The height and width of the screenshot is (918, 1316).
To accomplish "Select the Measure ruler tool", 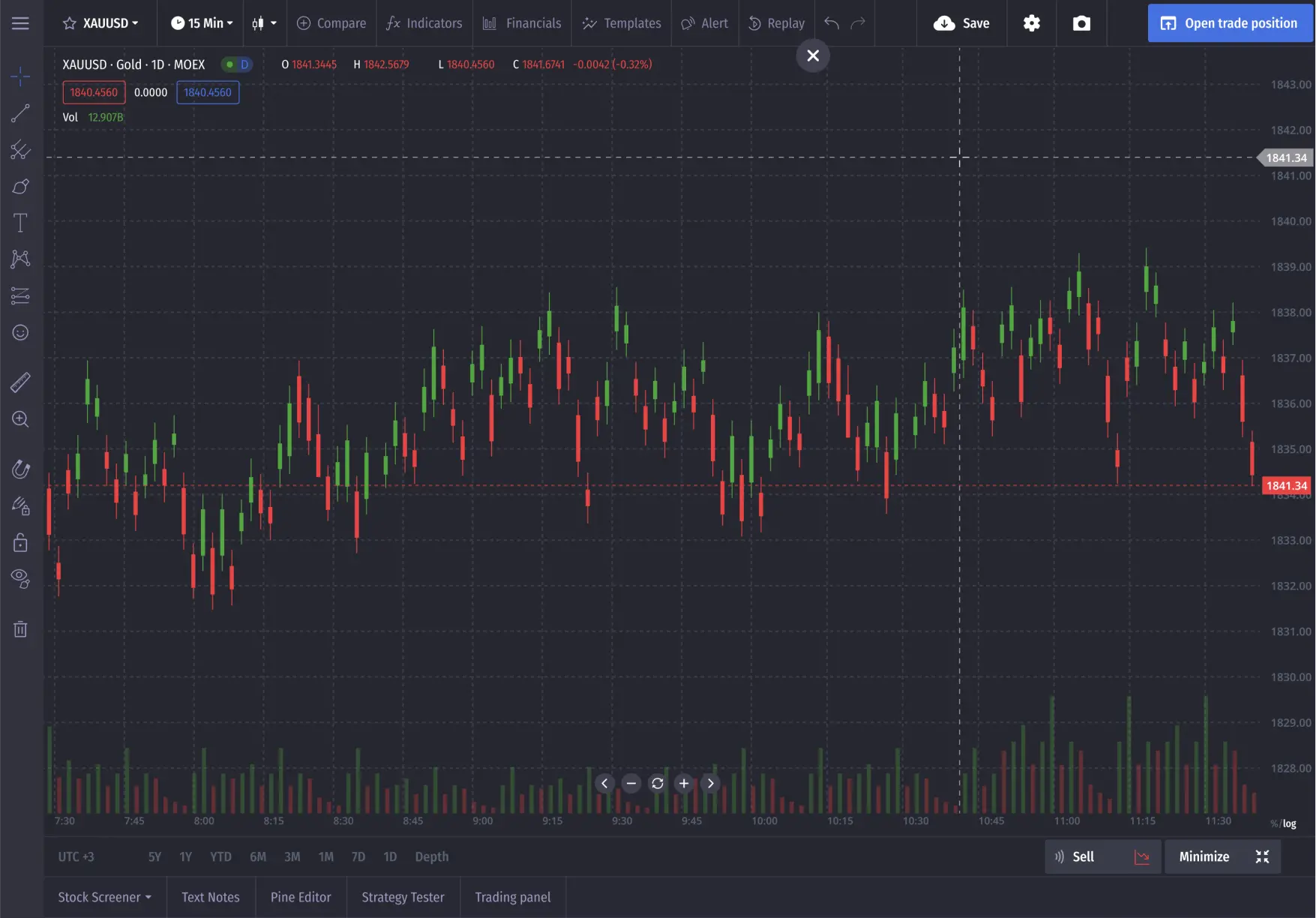I will point(20,382).
